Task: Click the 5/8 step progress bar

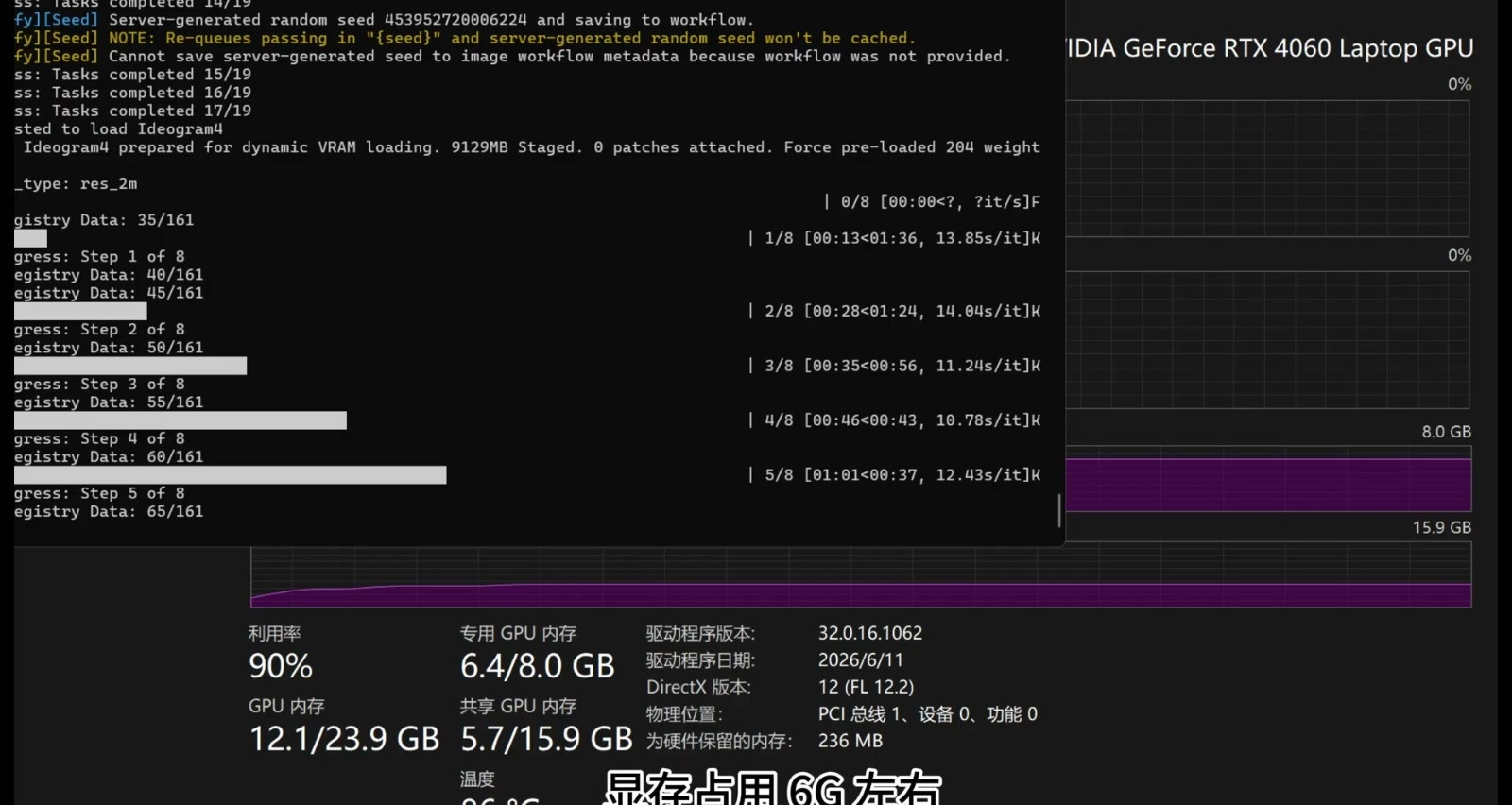Action: (x=230, y=474)
